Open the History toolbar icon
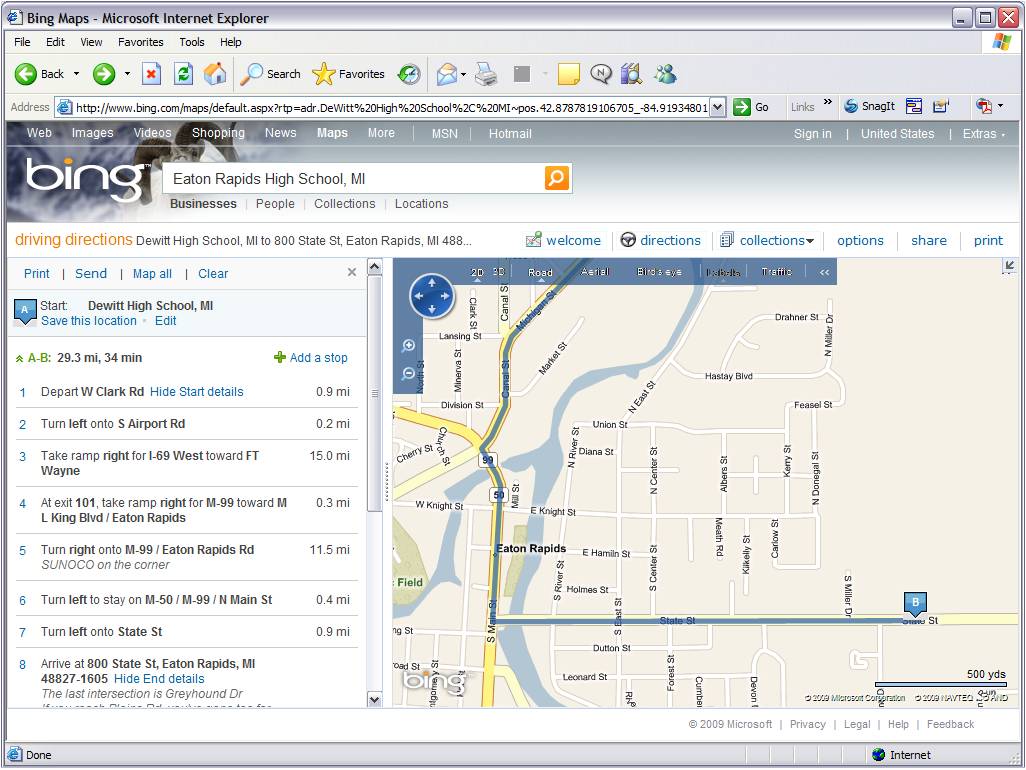Viewport: 1026px width, 770px height. point(409,74)
